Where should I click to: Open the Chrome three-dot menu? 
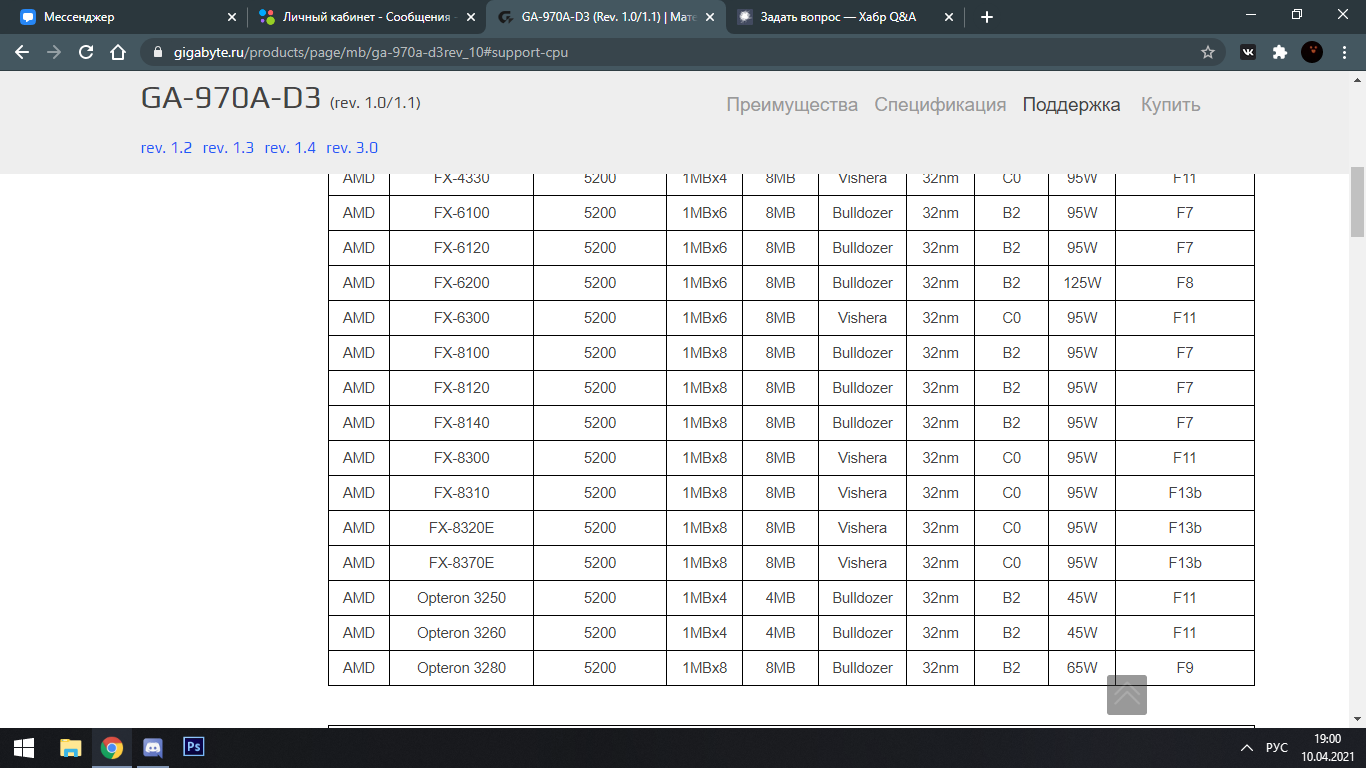pyautogui.click(x=1344, y=52)
